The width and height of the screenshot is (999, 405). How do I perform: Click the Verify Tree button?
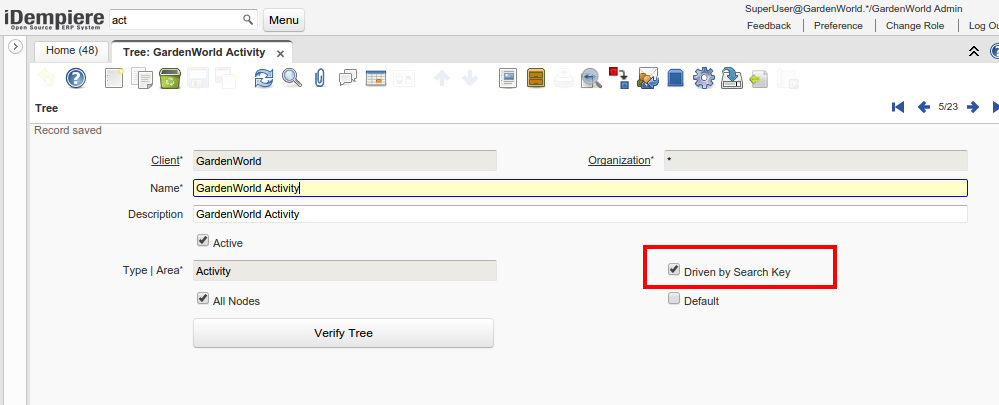(343, 333)
